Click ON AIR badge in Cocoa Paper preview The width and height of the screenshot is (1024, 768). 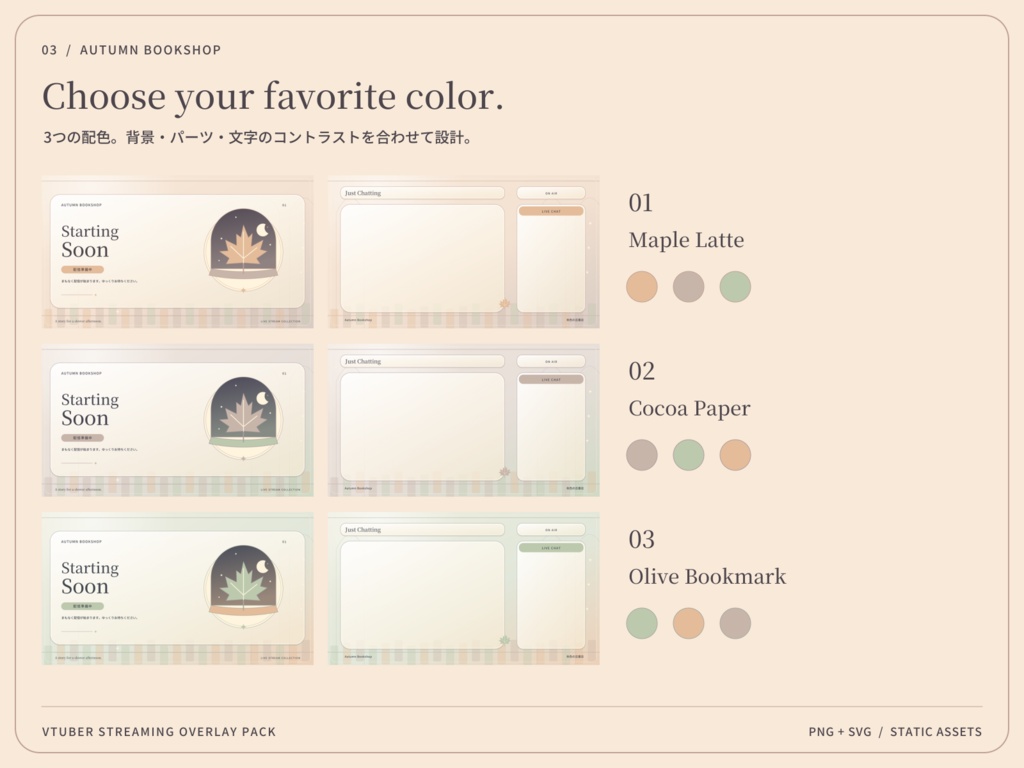pos(551,362)
